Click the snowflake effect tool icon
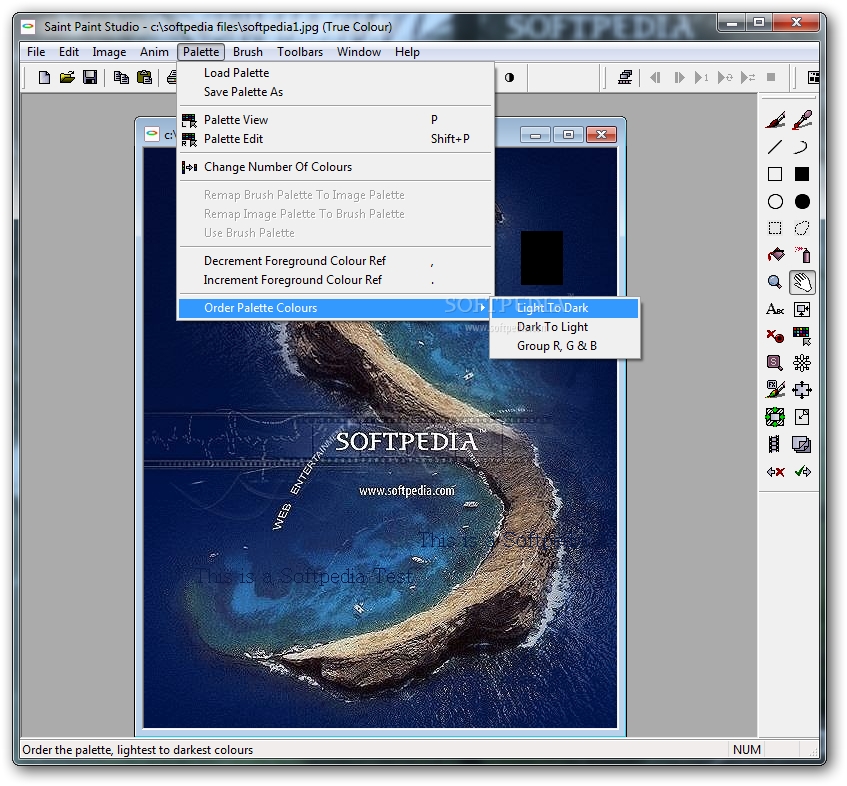The width and height of the screenshot is (847, 786). (802, 363)
